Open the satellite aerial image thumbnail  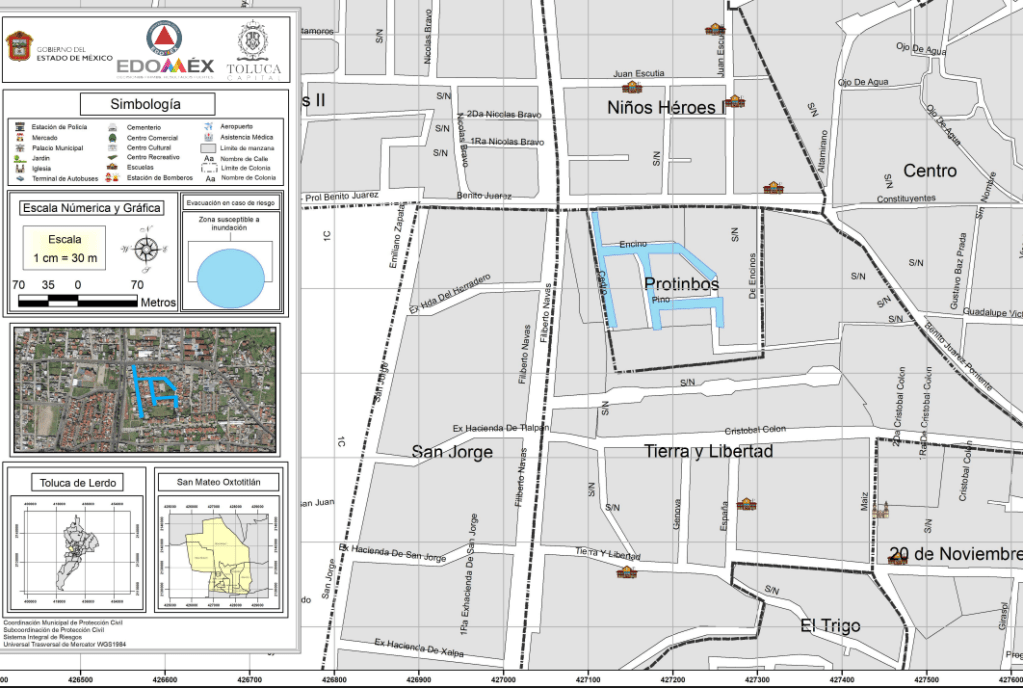point(146,389)
